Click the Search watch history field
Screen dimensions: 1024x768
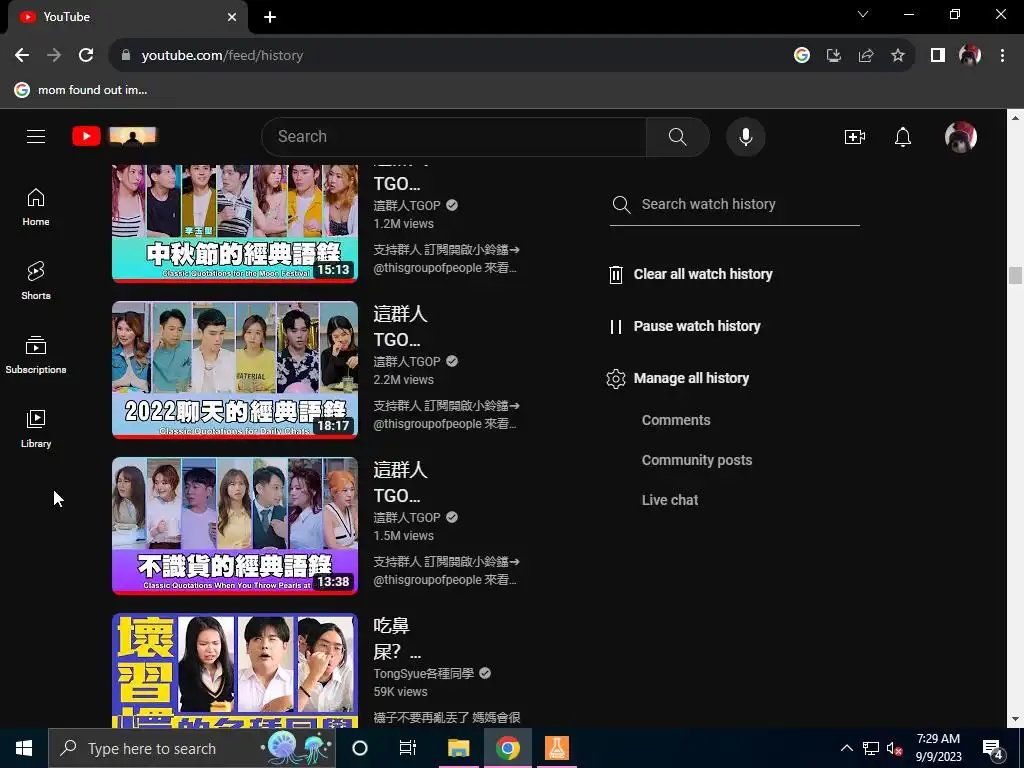(x=734, y=204)
